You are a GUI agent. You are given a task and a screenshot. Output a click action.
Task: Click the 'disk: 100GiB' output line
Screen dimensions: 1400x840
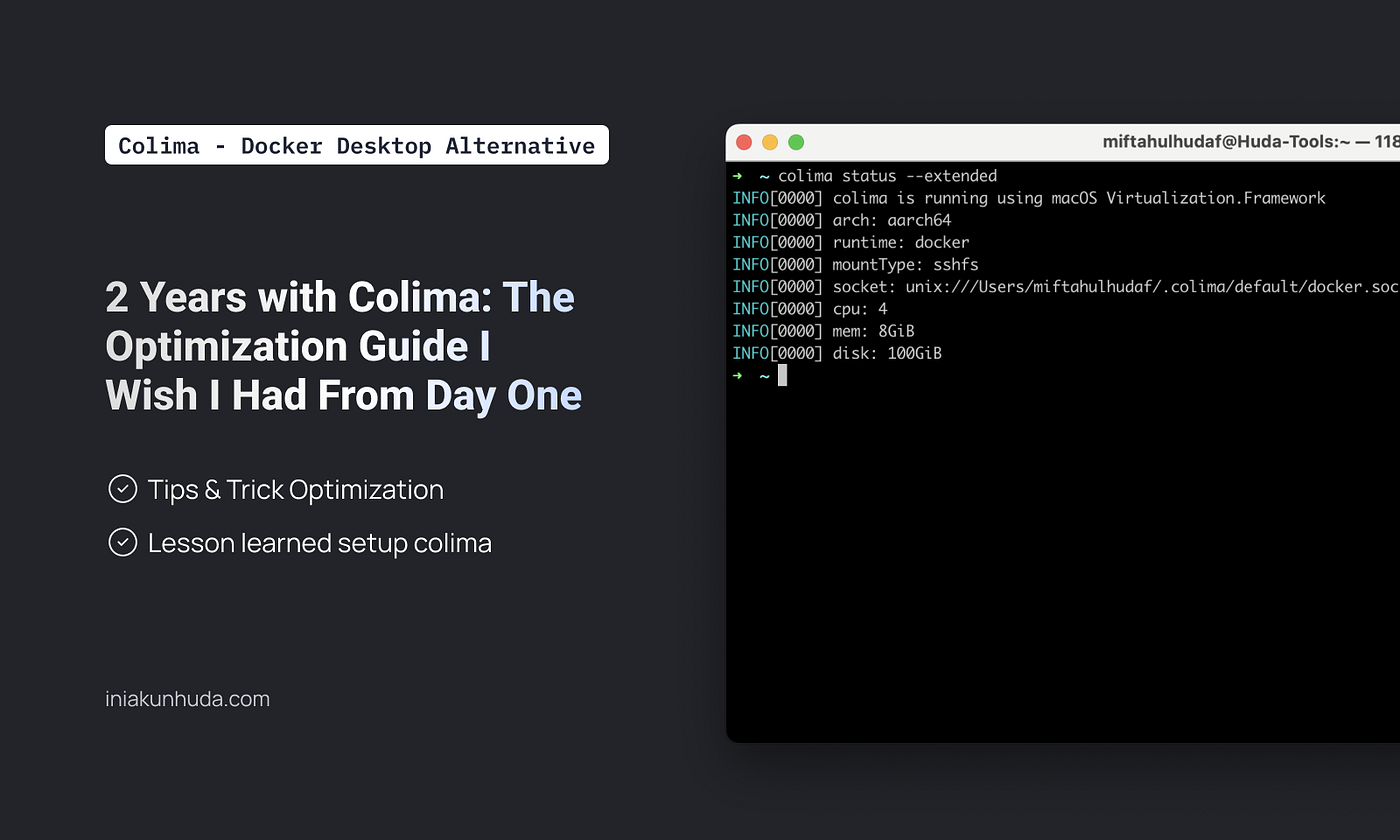[837, 353]
